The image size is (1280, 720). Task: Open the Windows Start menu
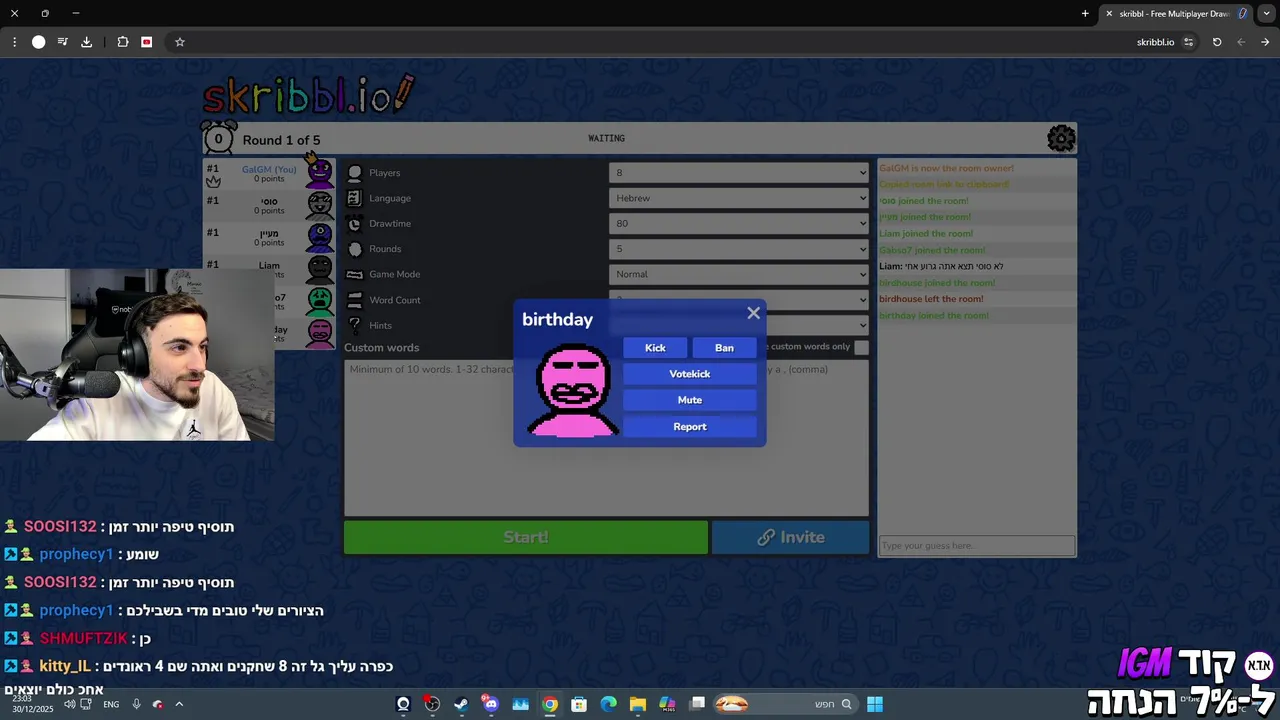(875, 704)
